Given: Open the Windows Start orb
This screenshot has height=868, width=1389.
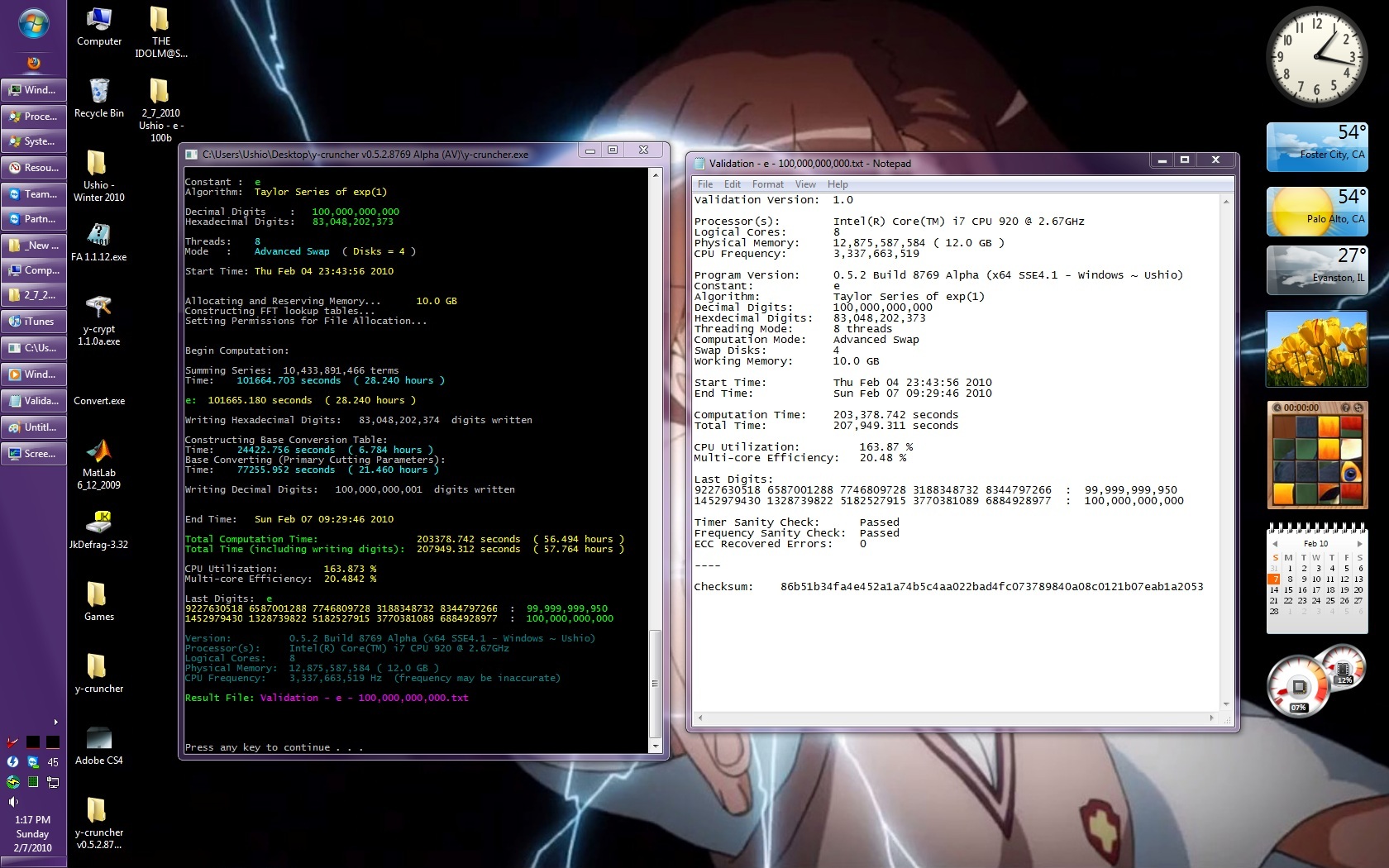Looking at the screenshot, I should (33, 25).
